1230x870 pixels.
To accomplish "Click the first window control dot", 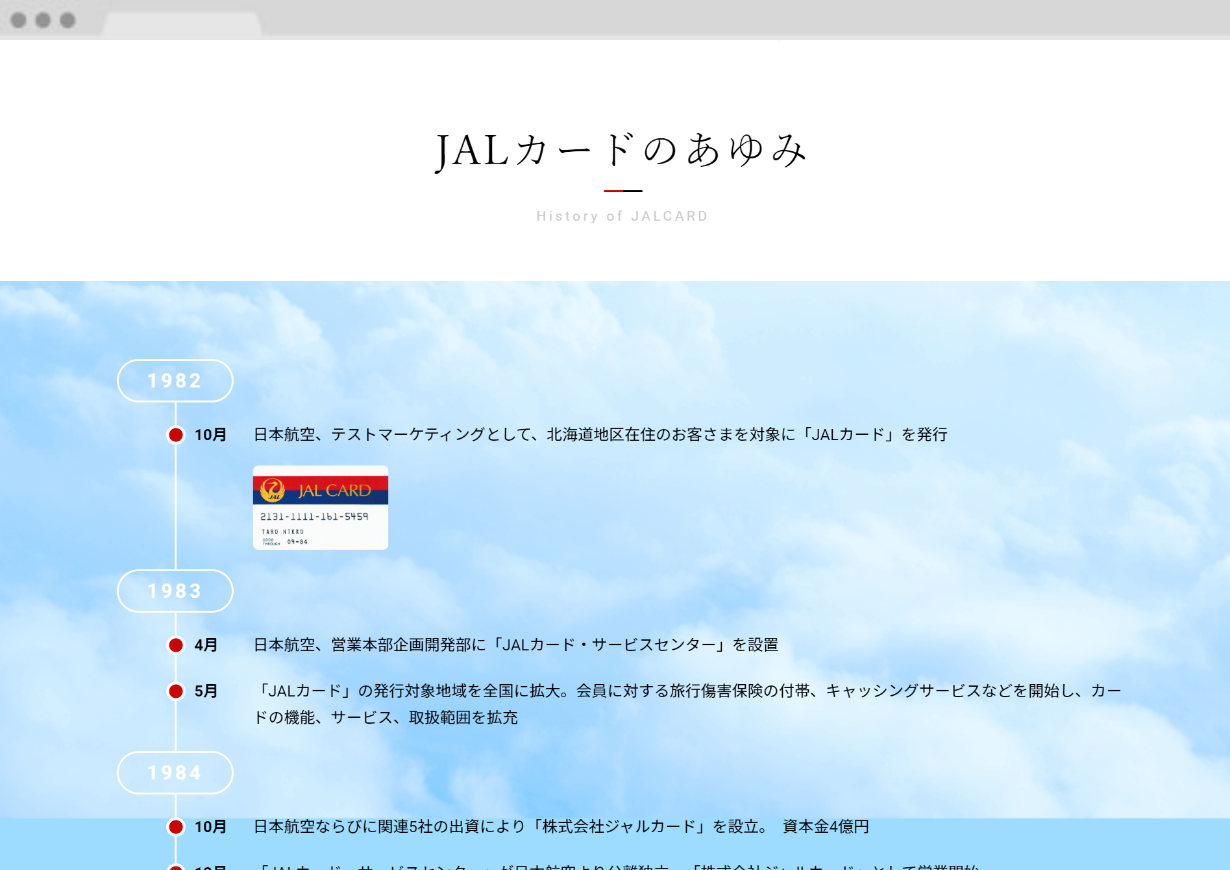I will (x=19, y=20).
